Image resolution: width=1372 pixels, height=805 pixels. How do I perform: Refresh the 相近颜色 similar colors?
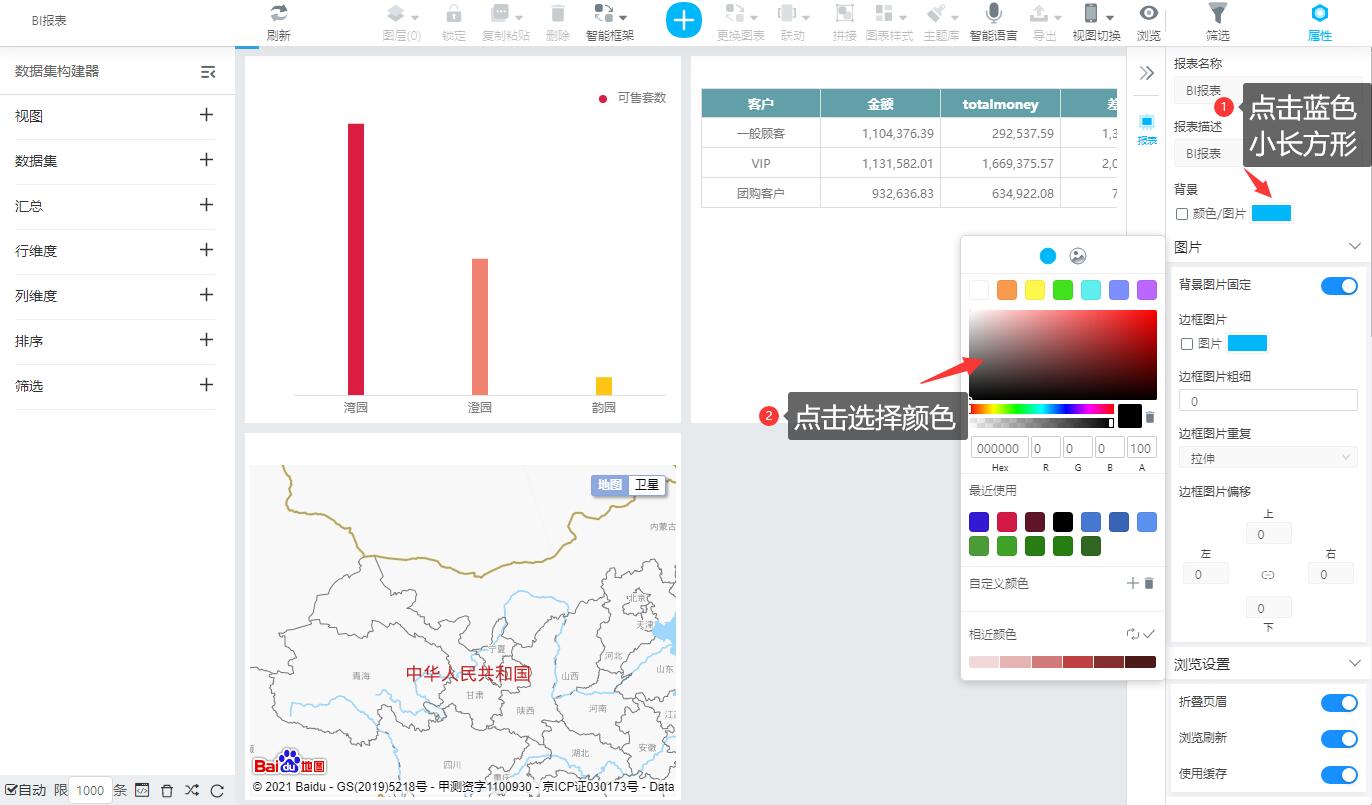[x=1133, y=634]
